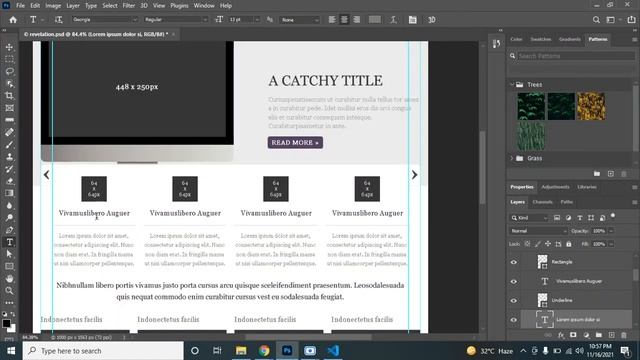Viewport: 640px width, 360px height.
Task: Add layer mask icon
Action: coord(573,335)
